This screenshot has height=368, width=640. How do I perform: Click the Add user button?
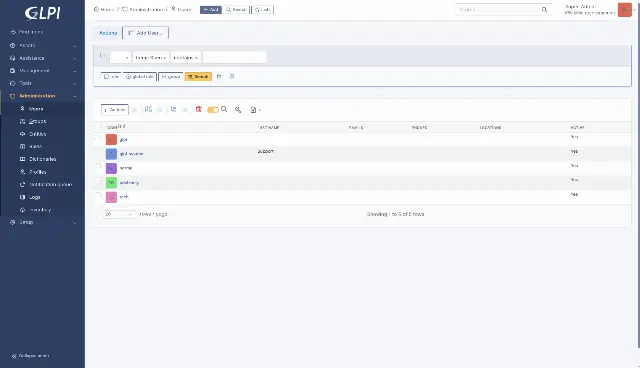tap(146, 33)
